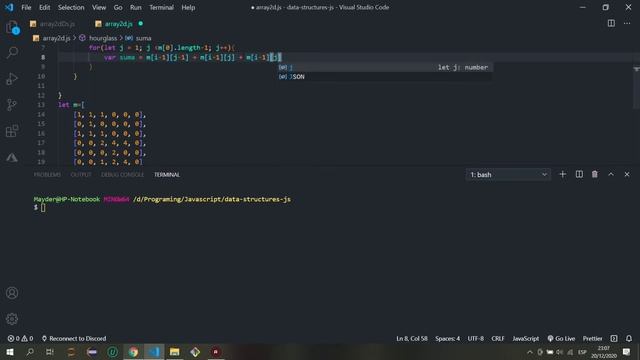Open the Go menu
The width and height of the screenshot is (640, 360).
click(x=118, y=7)
